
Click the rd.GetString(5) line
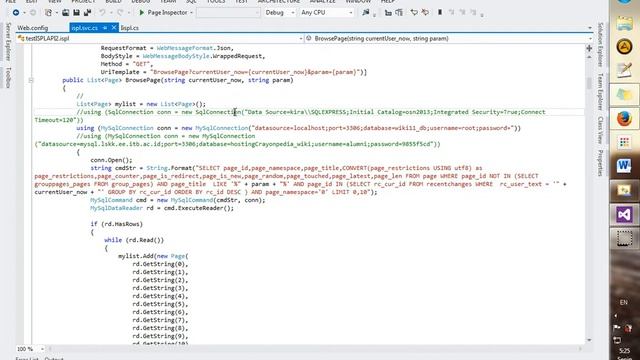[160, 304]
